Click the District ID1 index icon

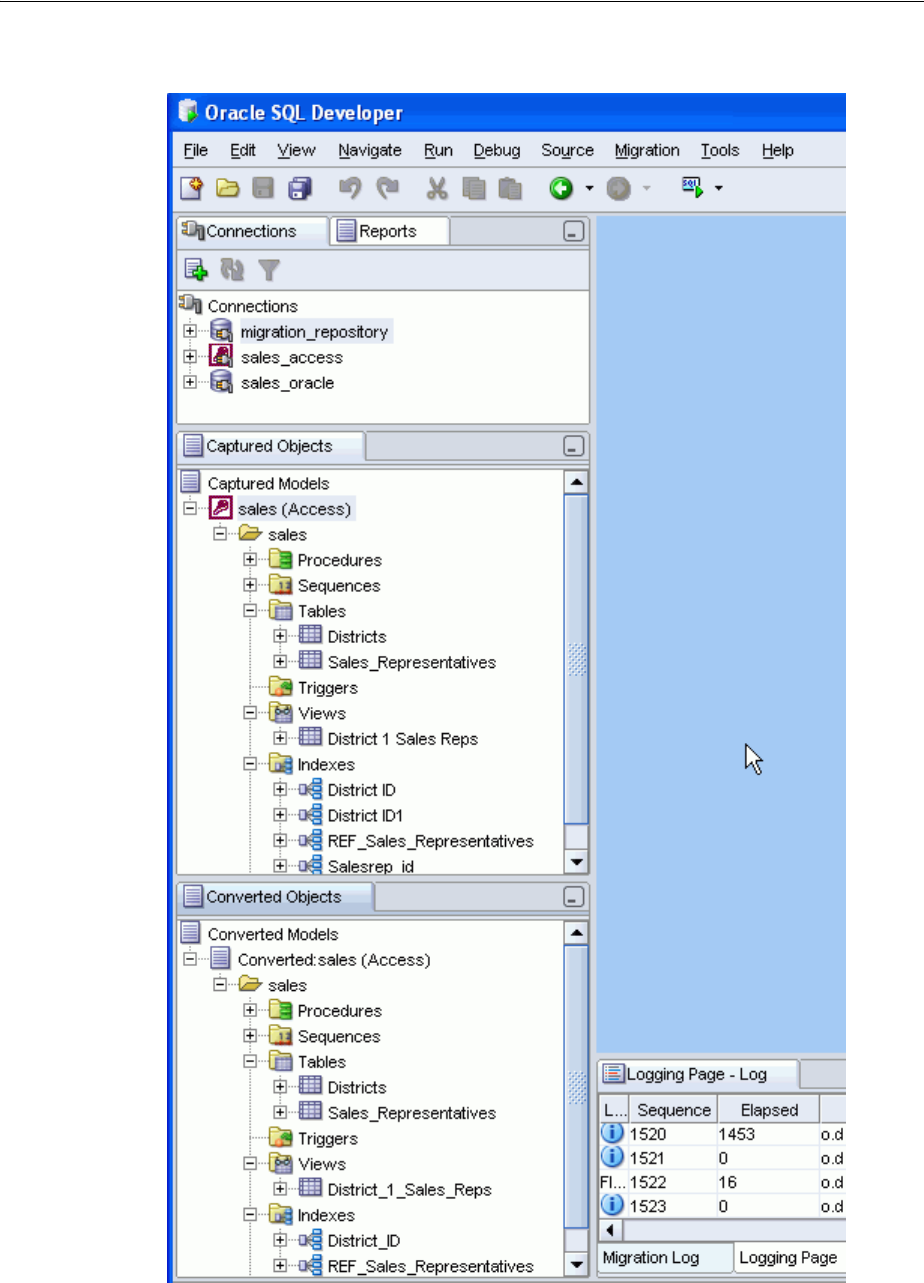(311, 815)
